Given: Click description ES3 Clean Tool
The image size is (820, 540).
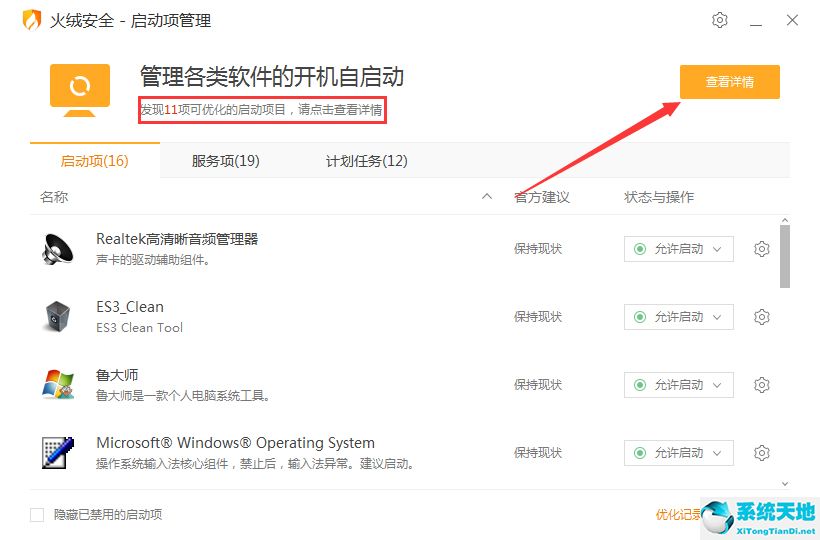Looking at the screenshot, I should click(139, 328).
